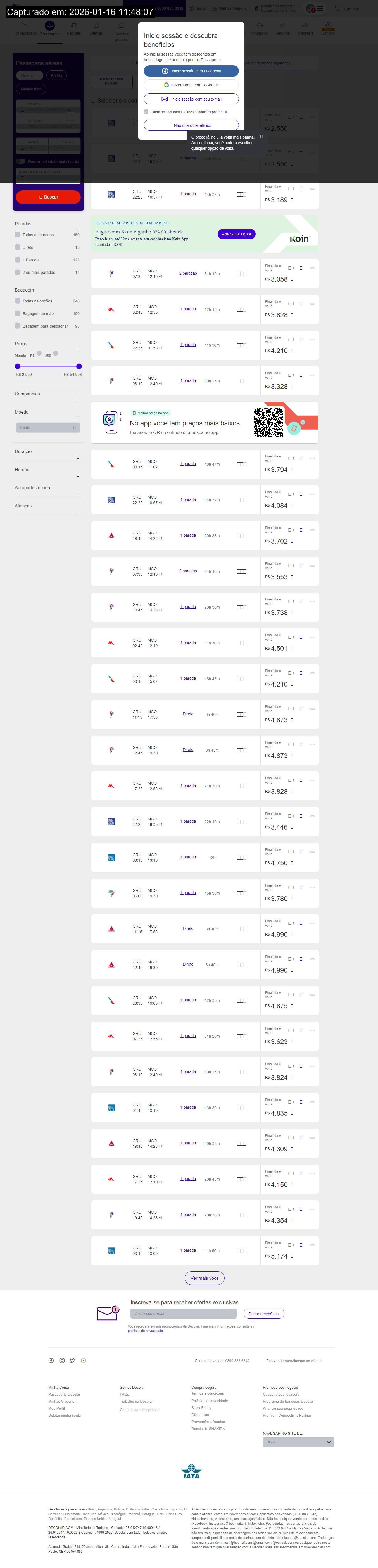Open the Brasil country selector in footer
378x1568 pixels.
click(x=298, y=1442)
